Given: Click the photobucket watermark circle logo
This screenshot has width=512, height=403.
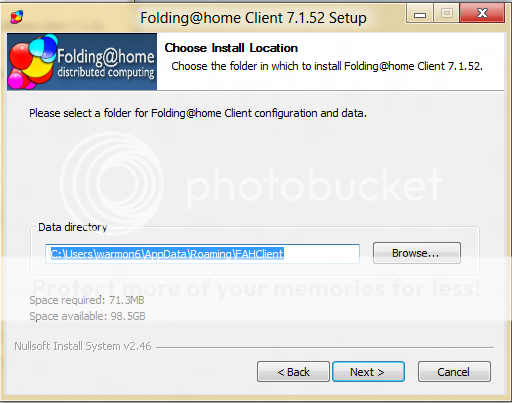Looking at the screenshot, I should [112, 184].
